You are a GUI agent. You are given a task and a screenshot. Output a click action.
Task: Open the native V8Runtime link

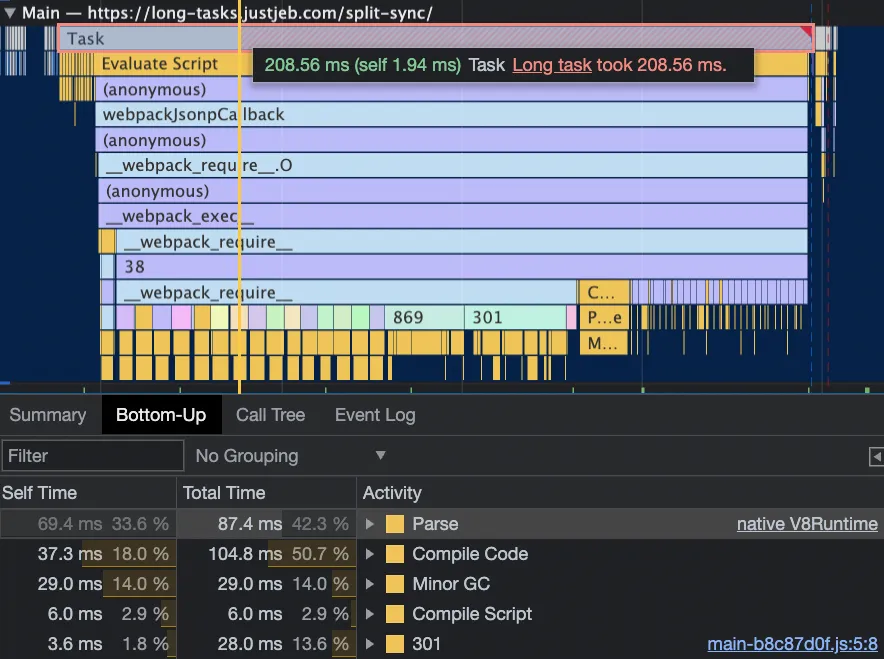(807, 524)
